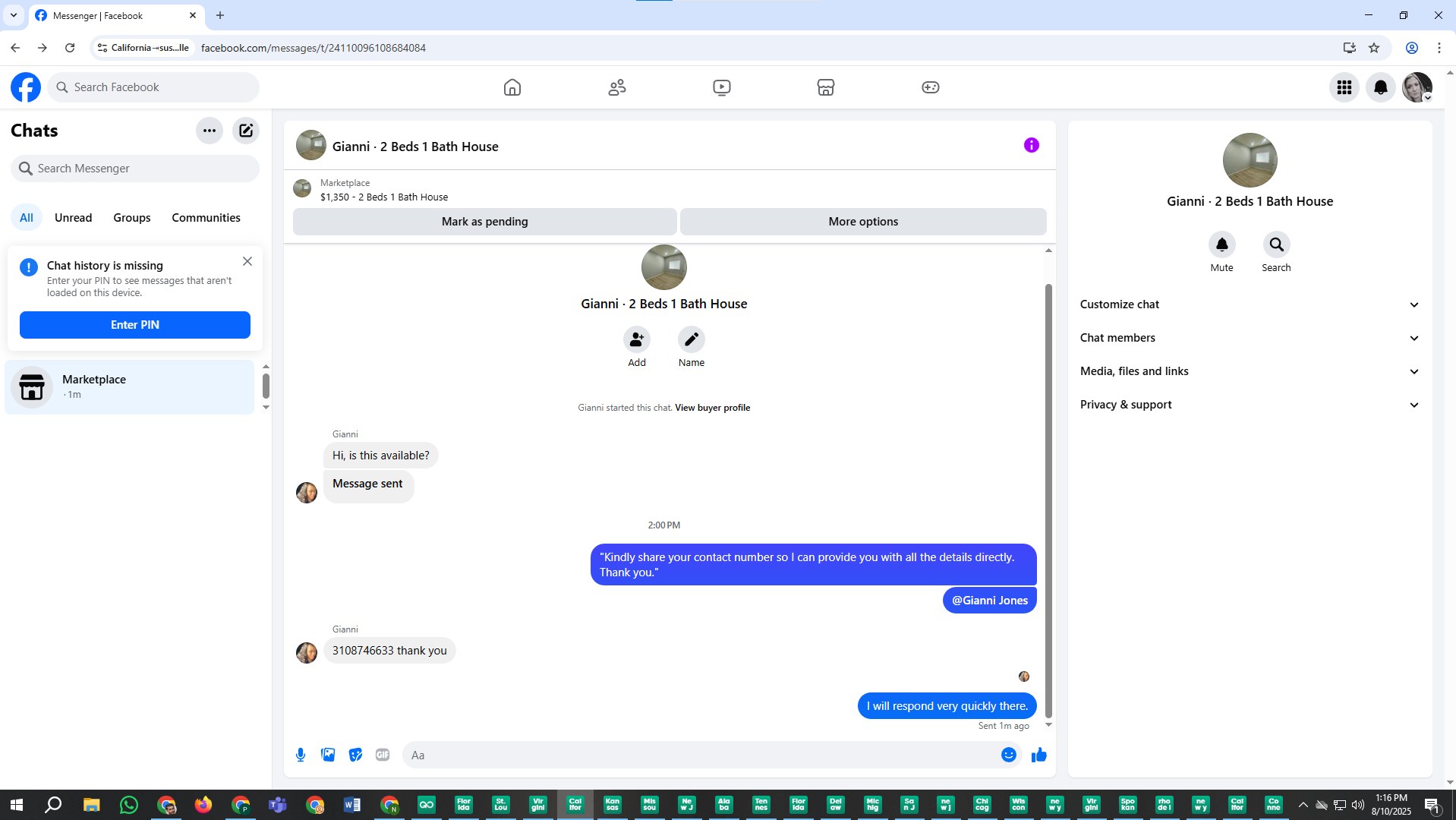The width and height of the screenshot is (1456, 820).
Task: Send a voice clip with microphone icon
Action: [301, 755]
